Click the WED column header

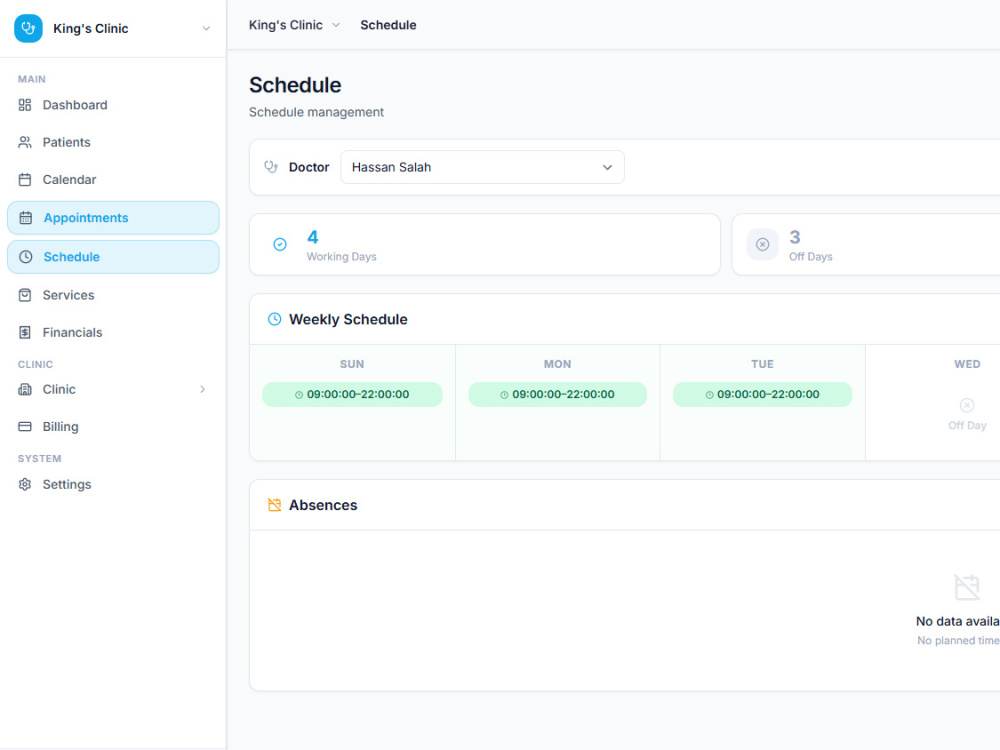[967, 364]
